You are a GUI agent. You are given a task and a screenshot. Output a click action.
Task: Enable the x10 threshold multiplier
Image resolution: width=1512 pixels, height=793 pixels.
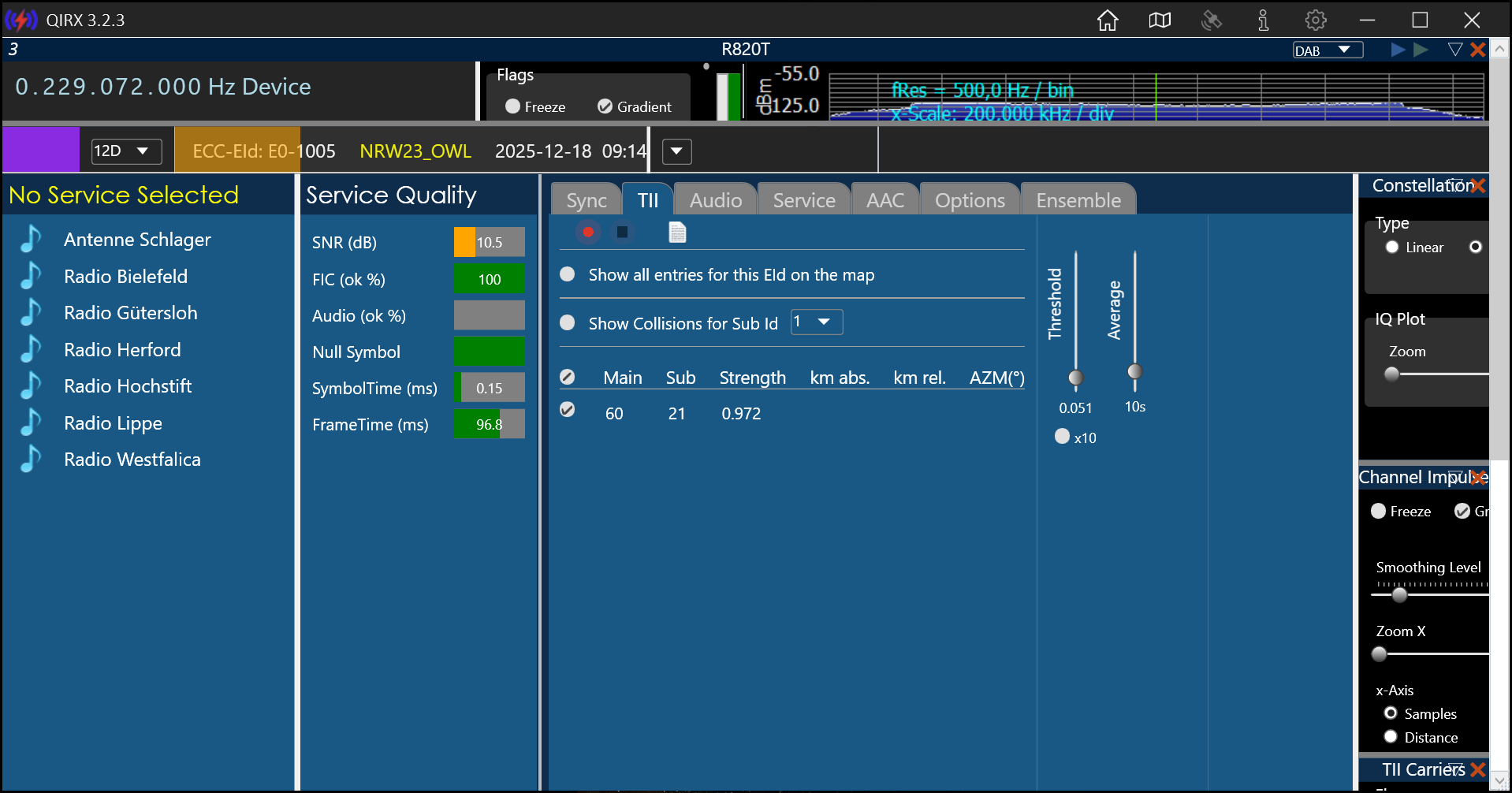pos(1062,437)
